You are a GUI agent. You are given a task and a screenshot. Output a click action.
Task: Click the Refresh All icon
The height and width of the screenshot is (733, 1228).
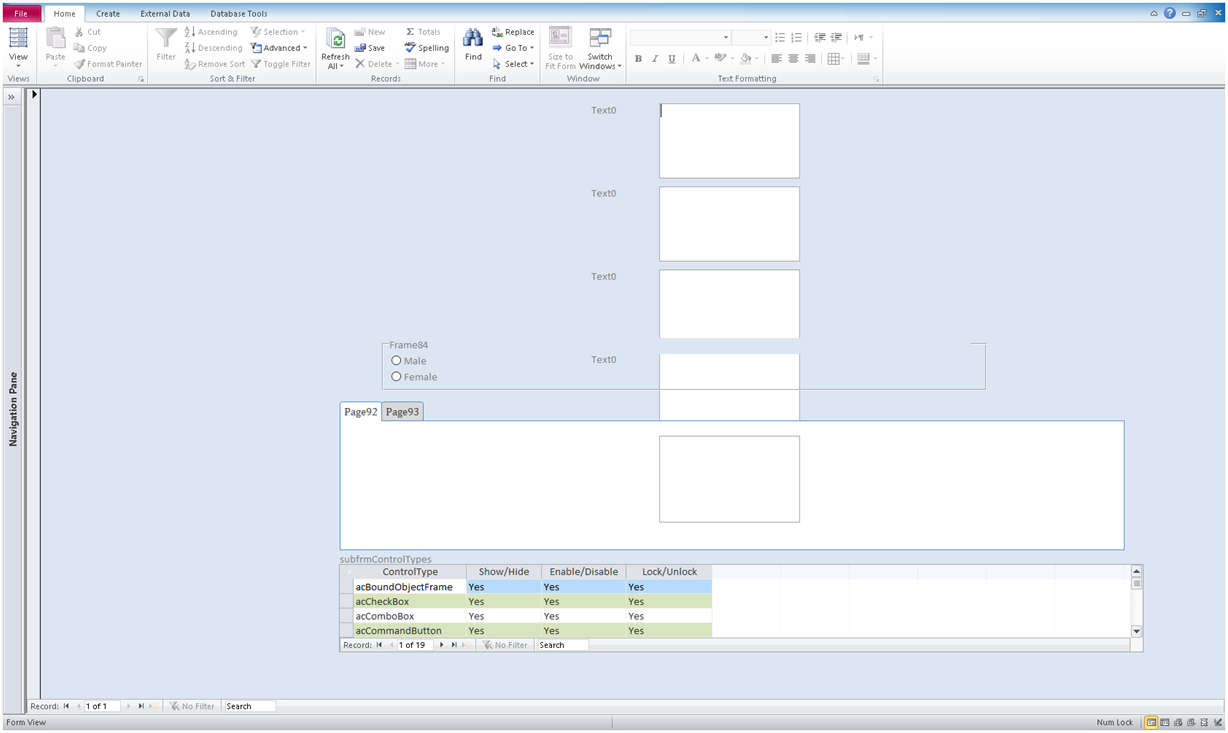click(336, 39)
